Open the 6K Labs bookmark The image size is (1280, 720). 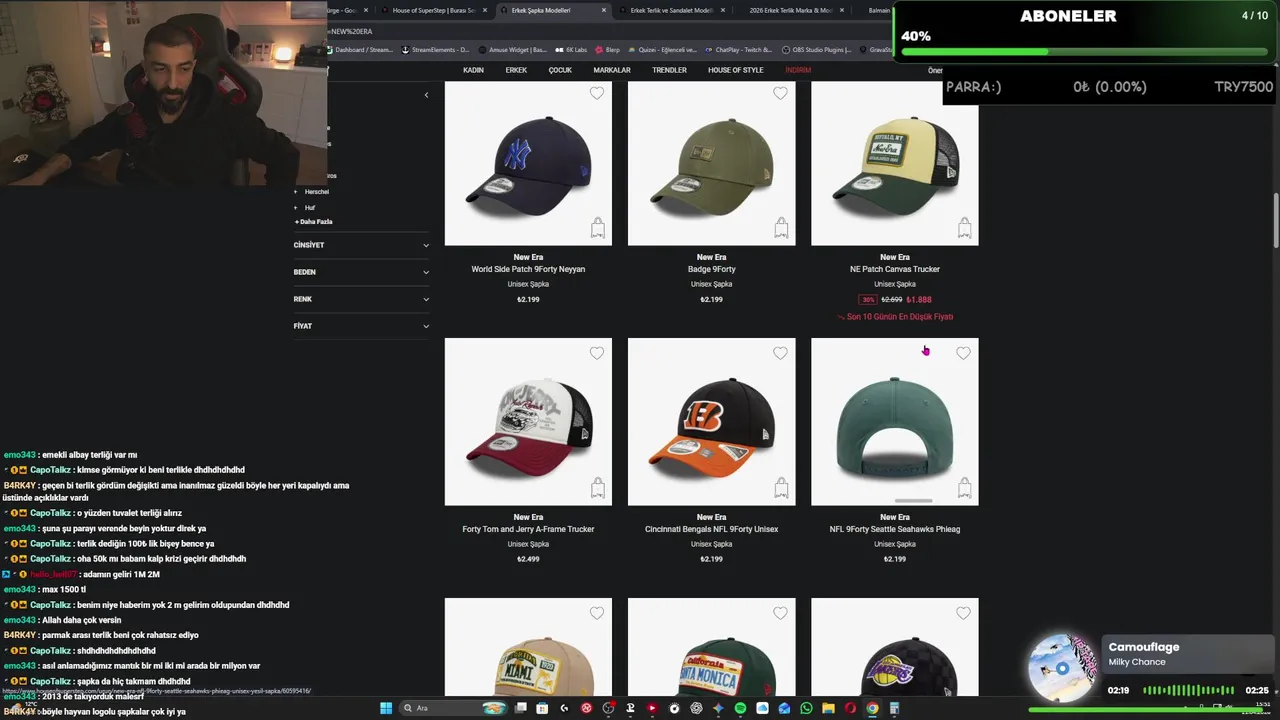point(571,49)
